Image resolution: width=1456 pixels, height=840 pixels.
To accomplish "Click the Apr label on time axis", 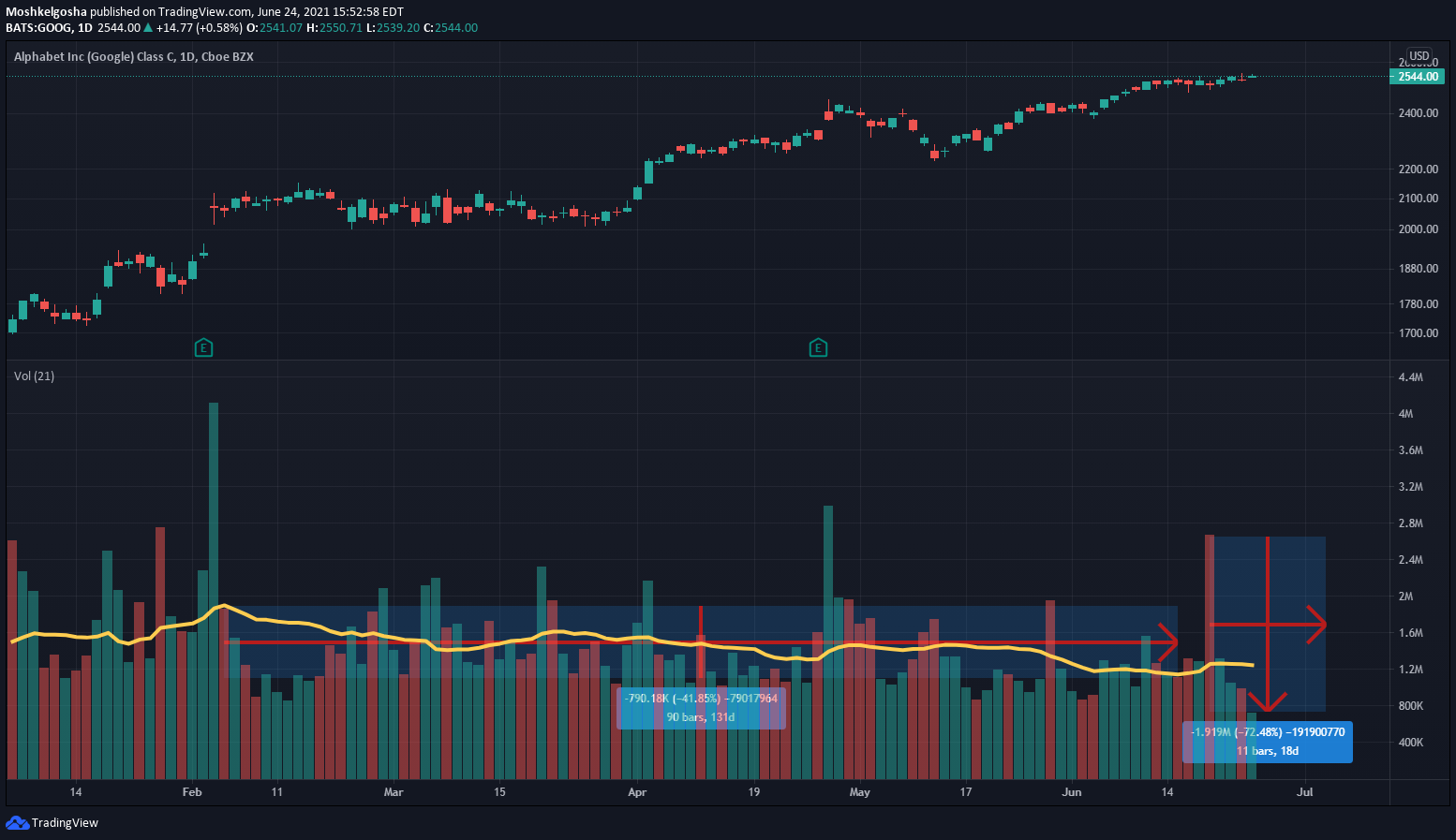I will (637, 792).
